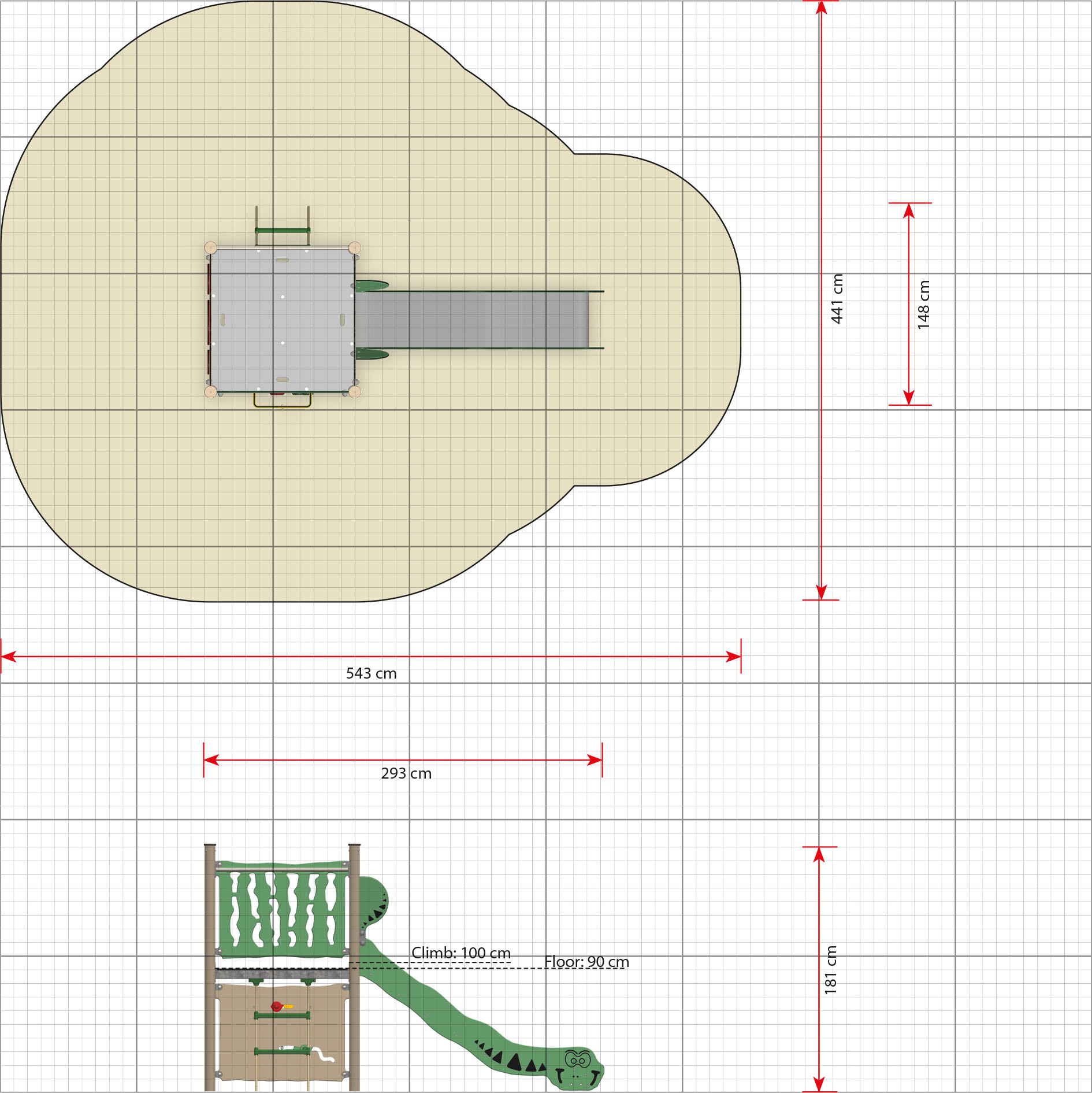Select the left wooden post in side view
The height and width of the screenshot is (1093, 1092).
pyautogui.click(x=210, y=967)
